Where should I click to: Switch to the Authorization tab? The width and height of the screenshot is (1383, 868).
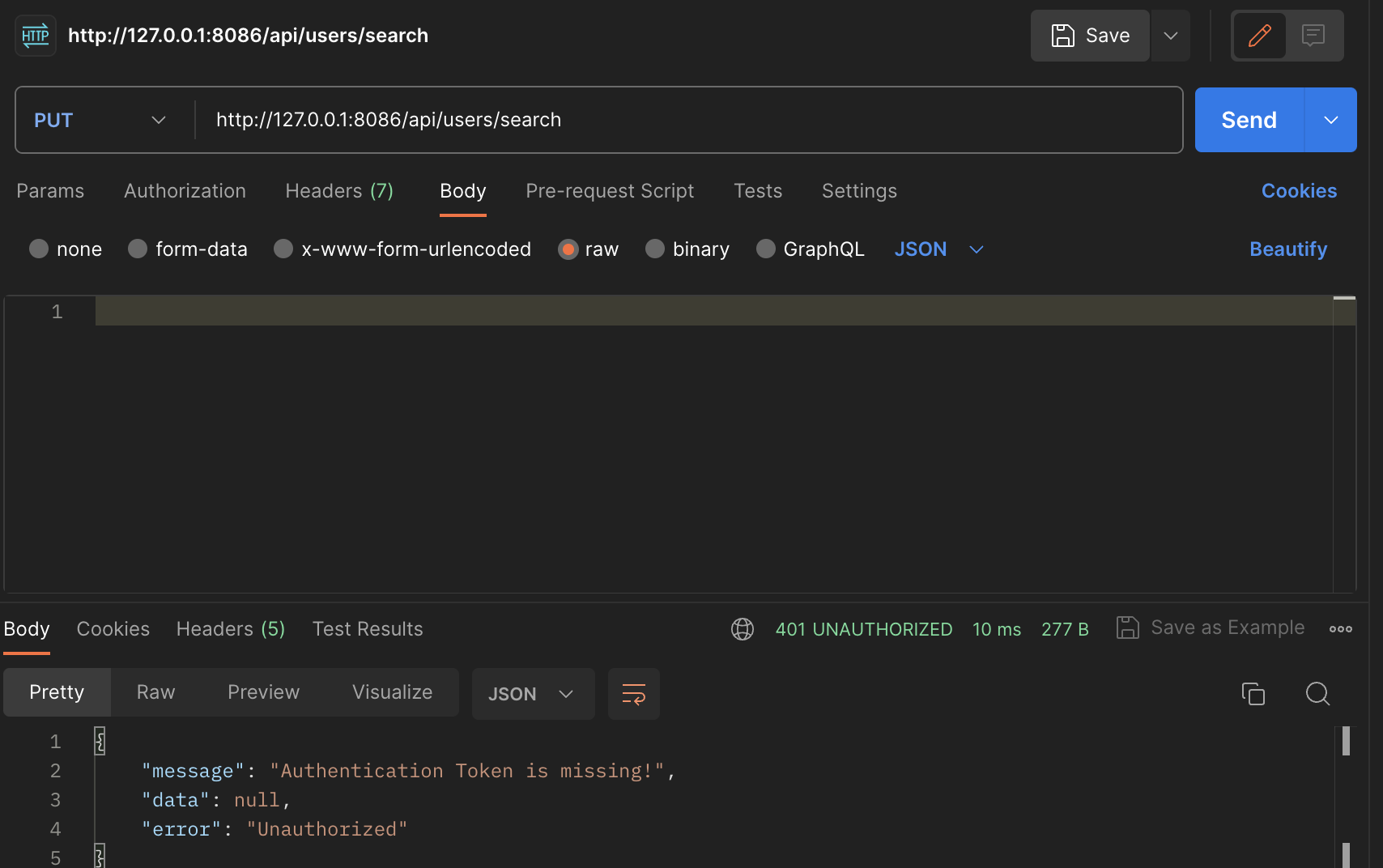[185, 191]
